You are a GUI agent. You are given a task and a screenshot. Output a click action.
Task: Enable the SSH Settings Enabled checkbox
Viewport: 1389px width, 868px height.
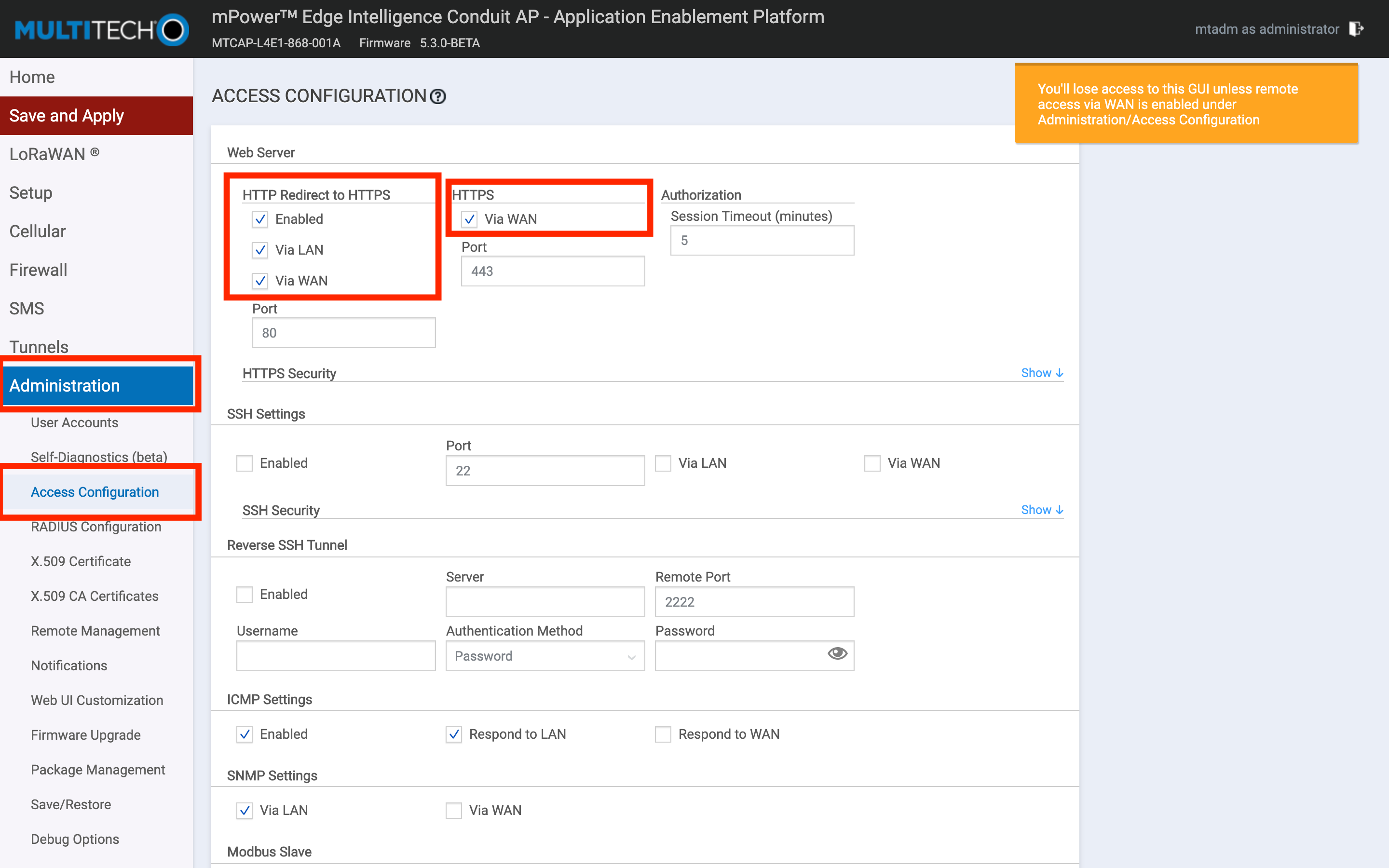point(245,463)
